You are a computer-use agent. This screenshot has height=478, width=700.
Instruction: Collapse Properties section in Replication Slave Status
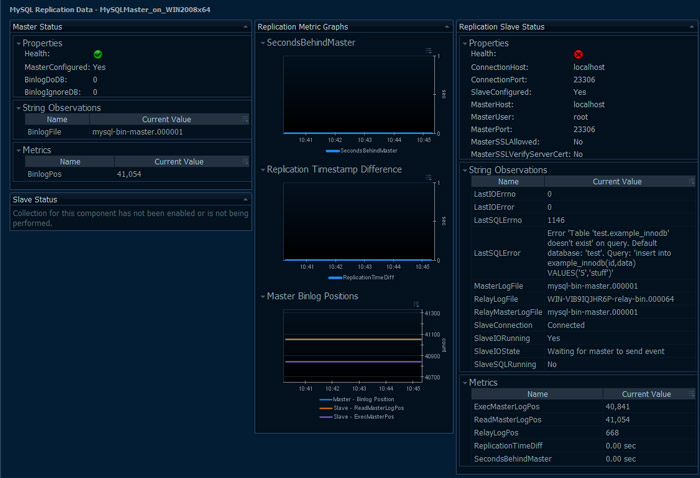point(465,43)
